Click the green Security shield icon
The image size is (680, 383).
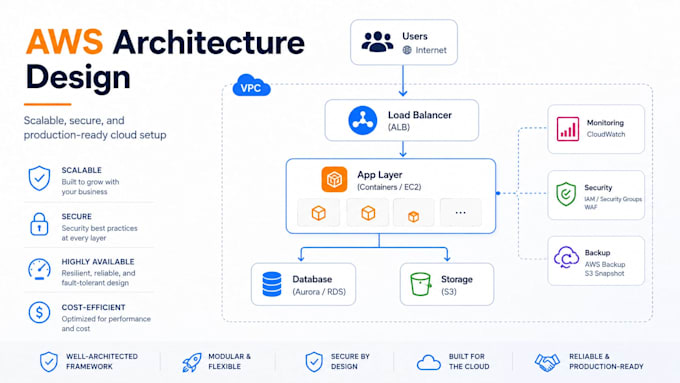tap(566, 194)
